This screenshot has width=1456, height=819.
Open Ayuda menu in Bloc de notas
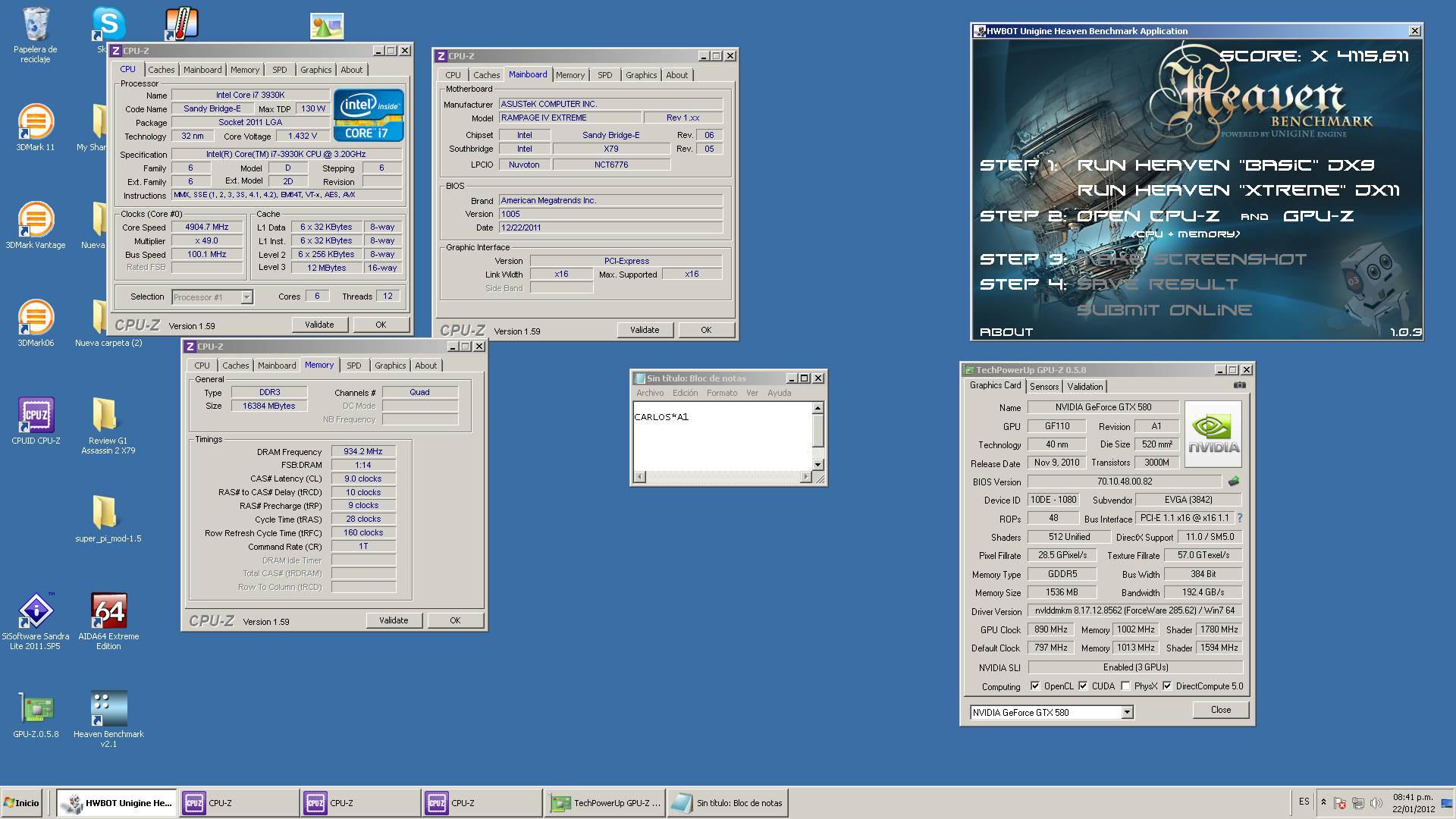pyautogui.click(x=779, y=393)
